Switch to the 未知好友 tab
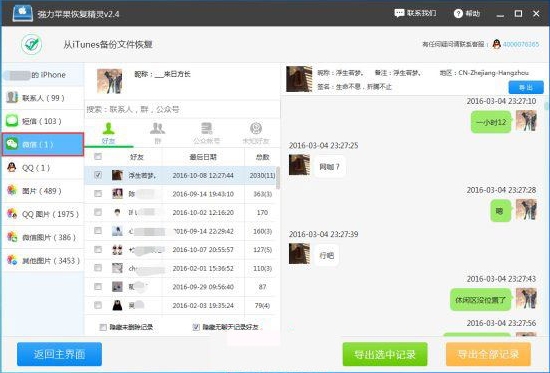550x373 pixels. (256, 134)
